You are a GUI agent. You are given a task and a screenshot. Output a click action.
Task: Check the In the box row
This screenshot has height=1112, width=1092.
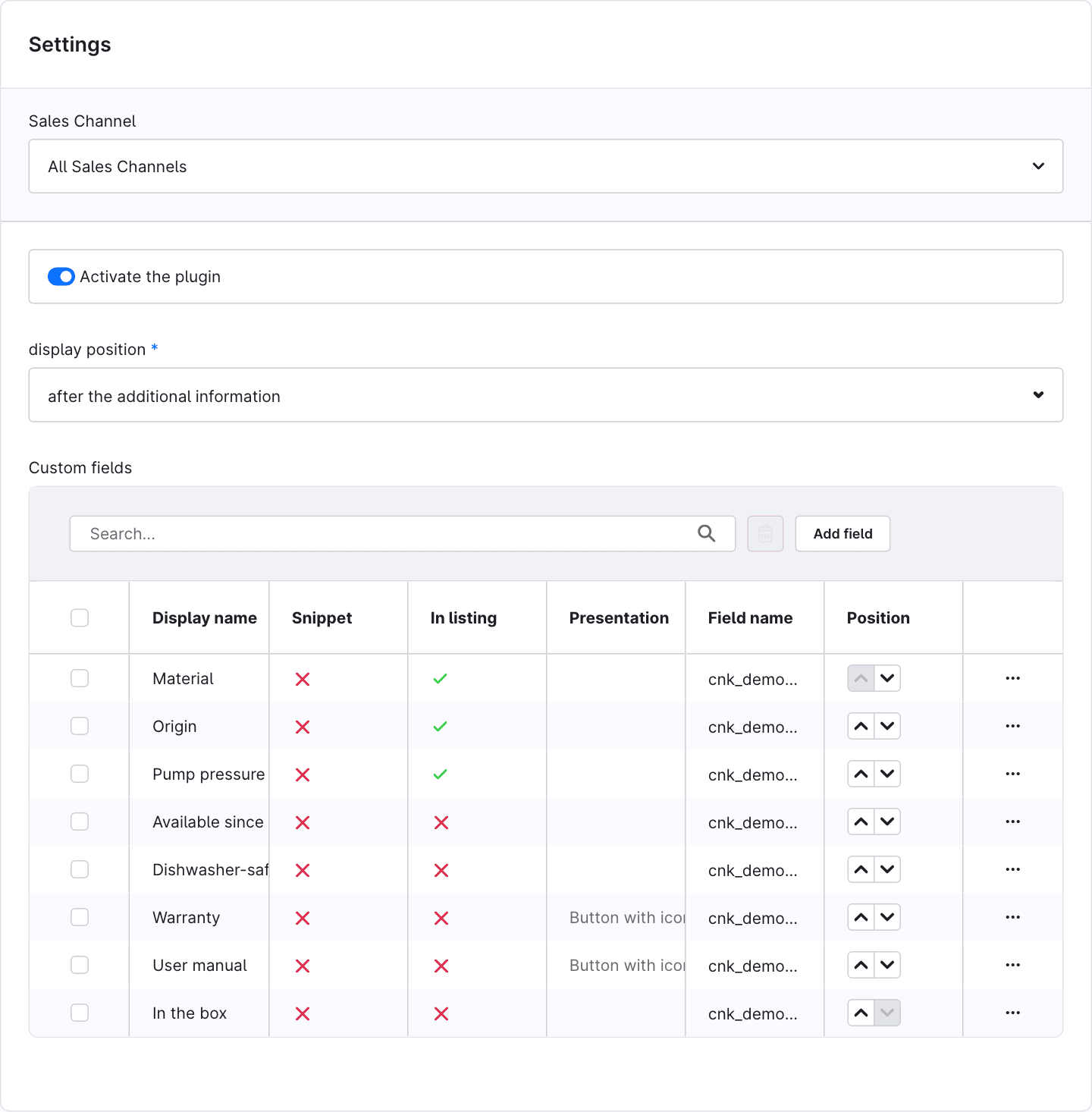(x=80, y=1013)
